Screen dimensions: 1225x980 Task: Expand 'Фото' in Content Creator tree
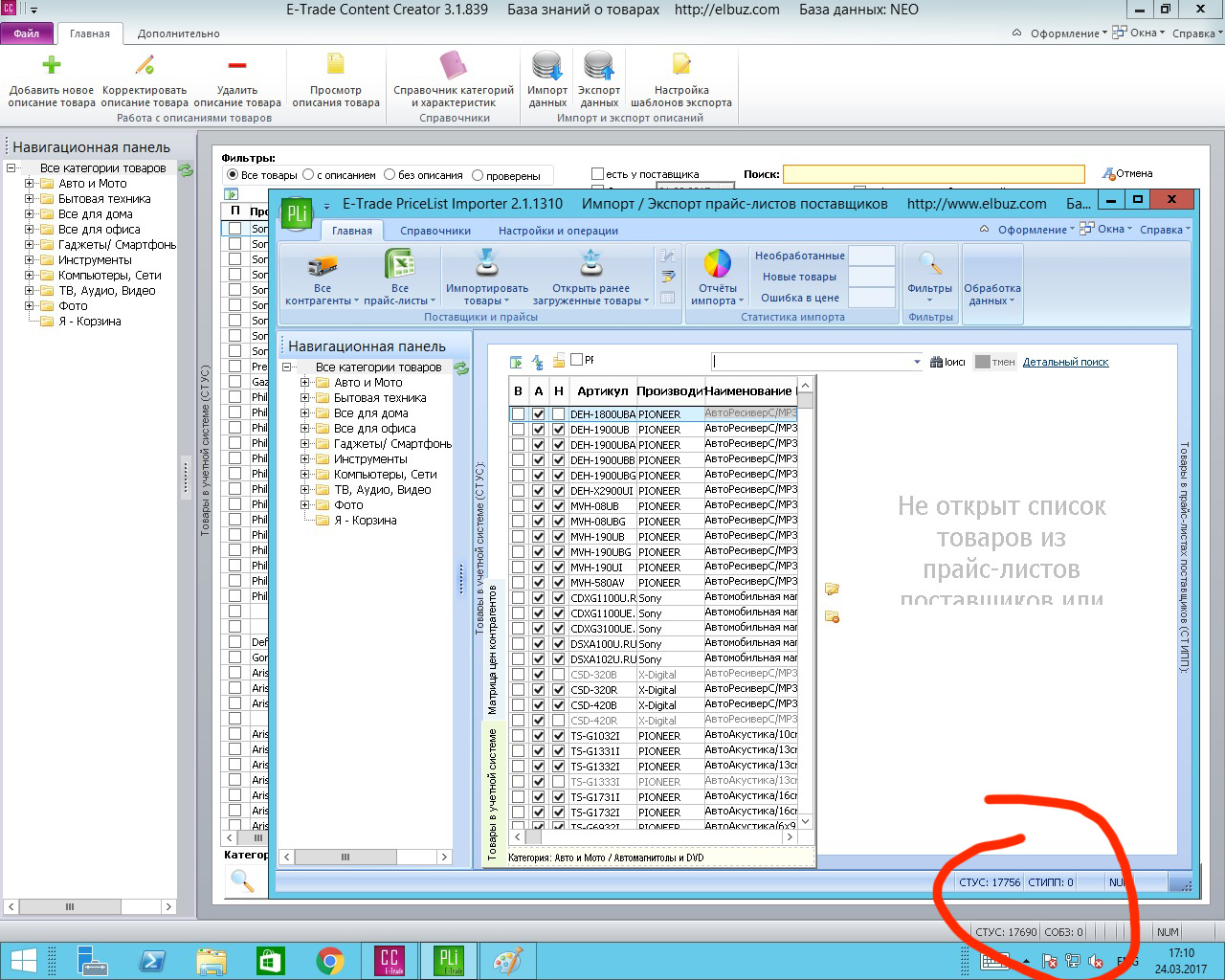[x=29, y=306]
